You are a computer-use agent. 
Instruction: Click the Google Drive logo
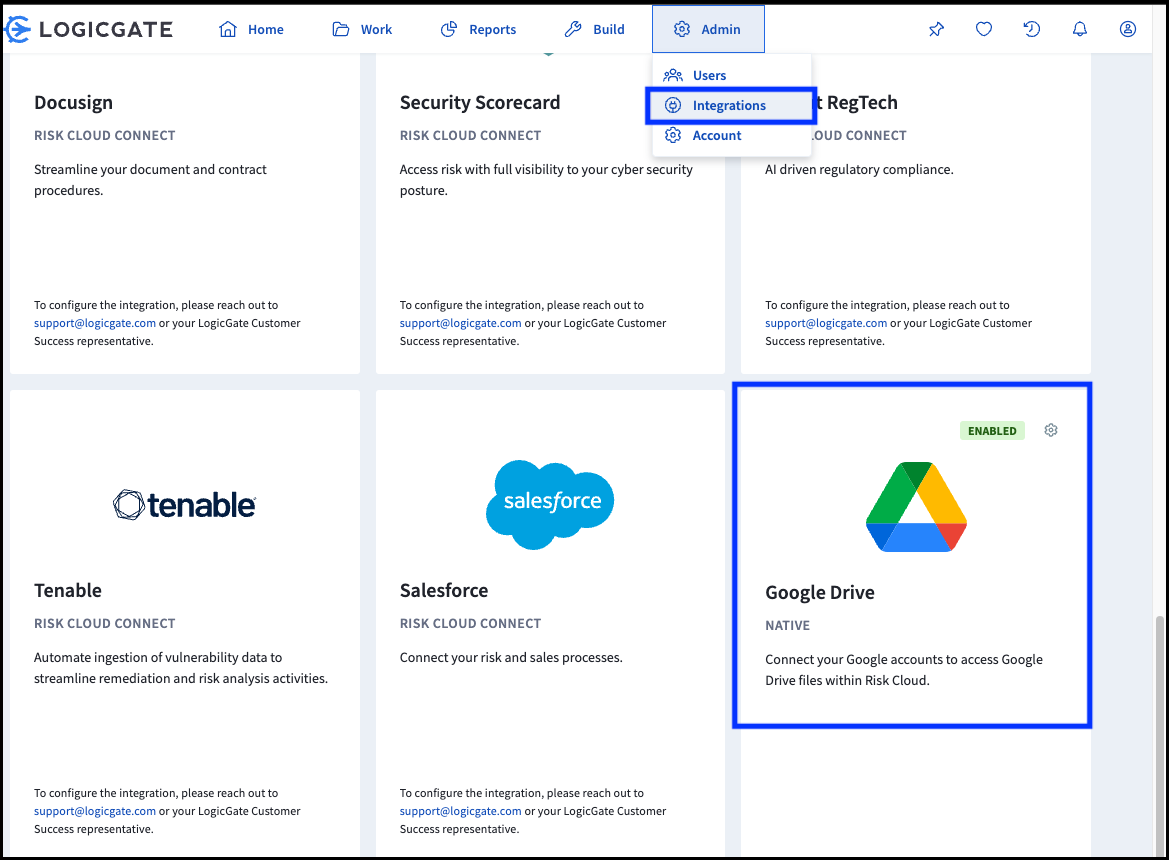point(916,507)
